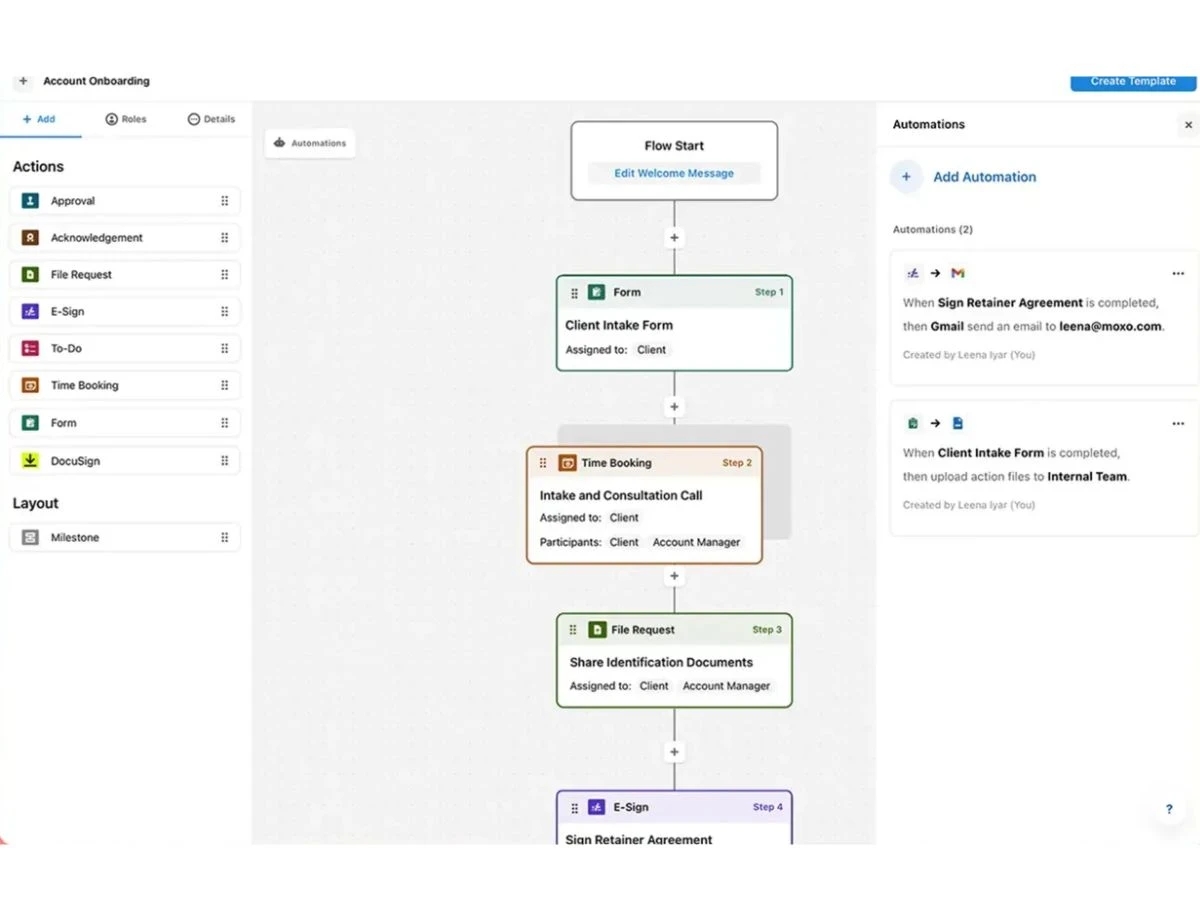Click the Automations button on canvas
Image resolution: width=1200 pixels, height=900 pixels.
coord(310,143)
